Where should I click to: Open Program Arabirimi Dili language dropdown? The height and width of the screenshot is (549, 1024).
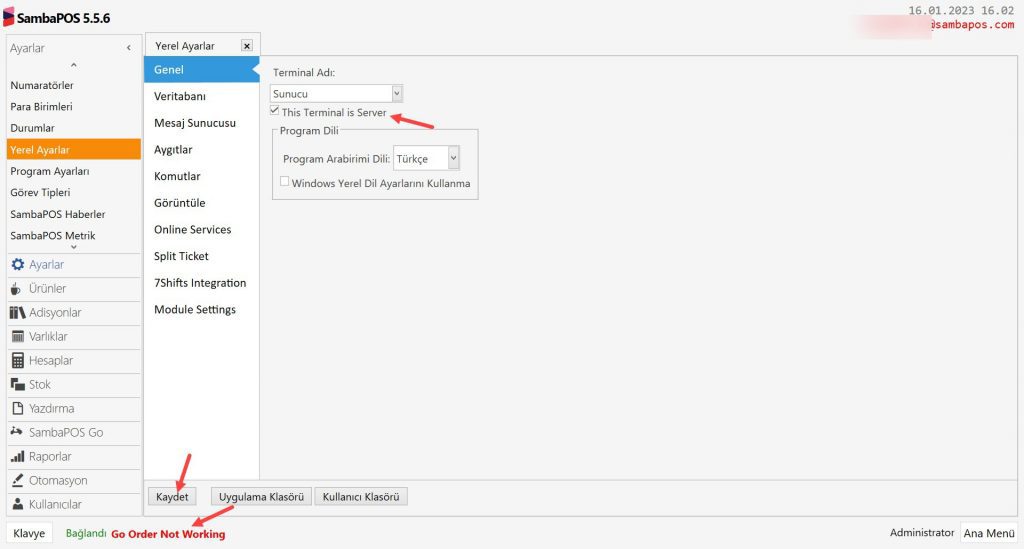point(454,158)
